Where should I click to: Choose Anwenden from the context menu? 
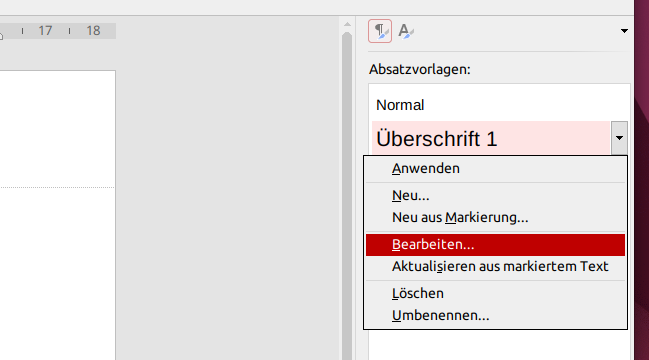(x=495, y=168)
